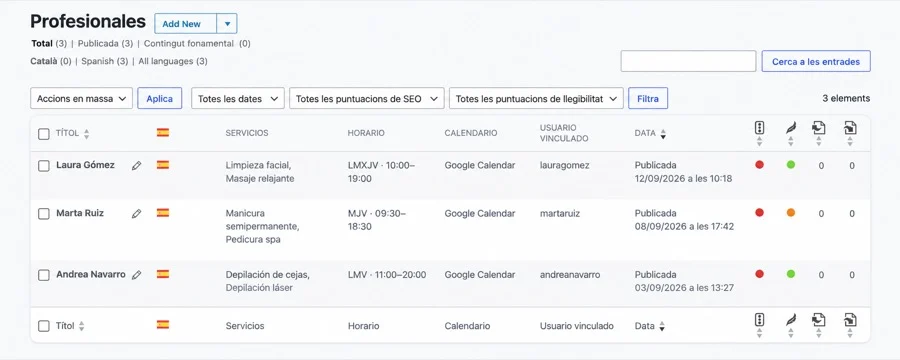Click the LMV · 11:00–20:00 schedule cell
Image resolution: width=900 pixels, height=360 pixels.
387,274
